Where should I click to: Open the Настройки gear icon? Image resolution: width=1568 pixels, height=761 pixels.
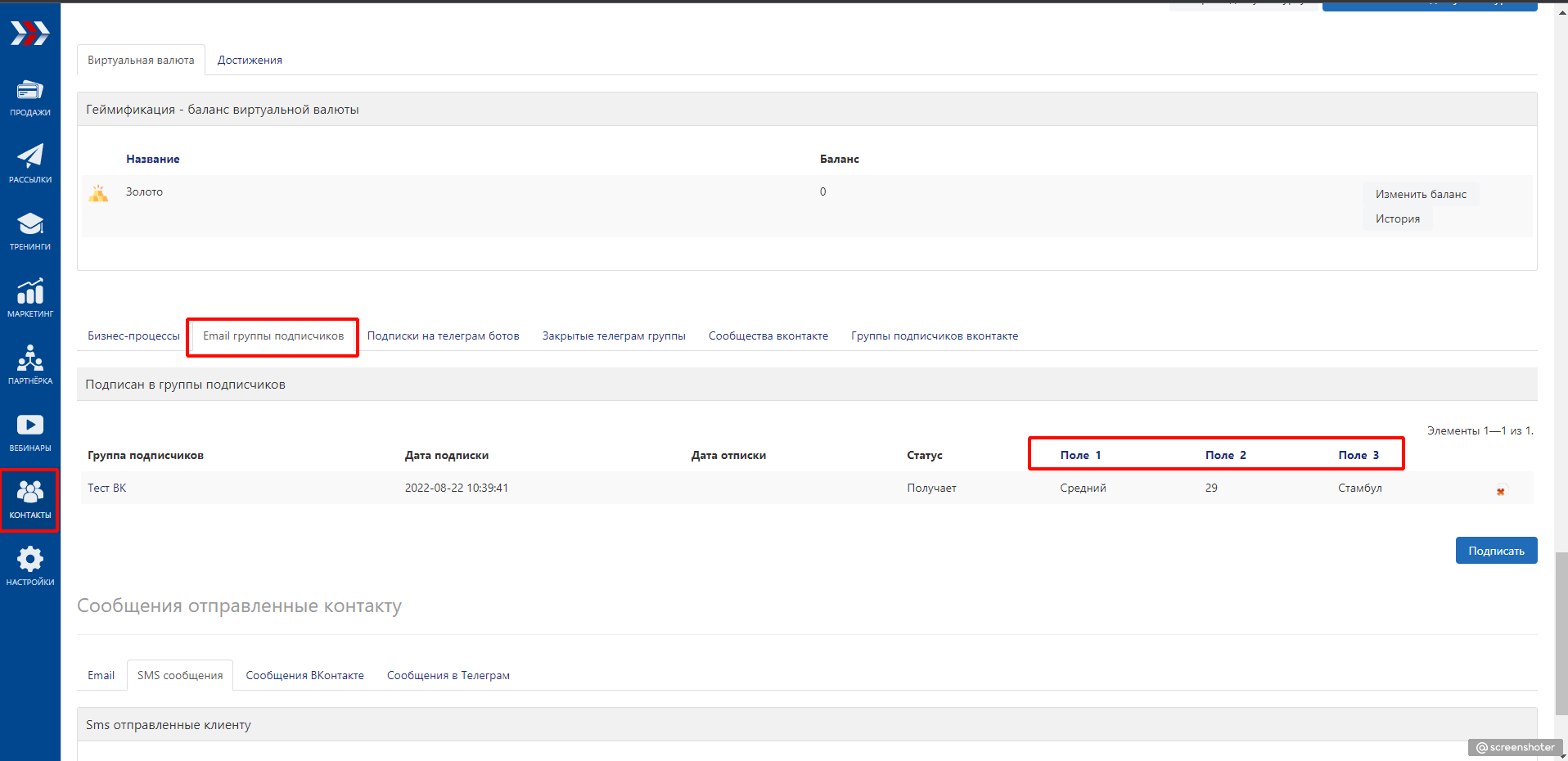tap(30, 566)
